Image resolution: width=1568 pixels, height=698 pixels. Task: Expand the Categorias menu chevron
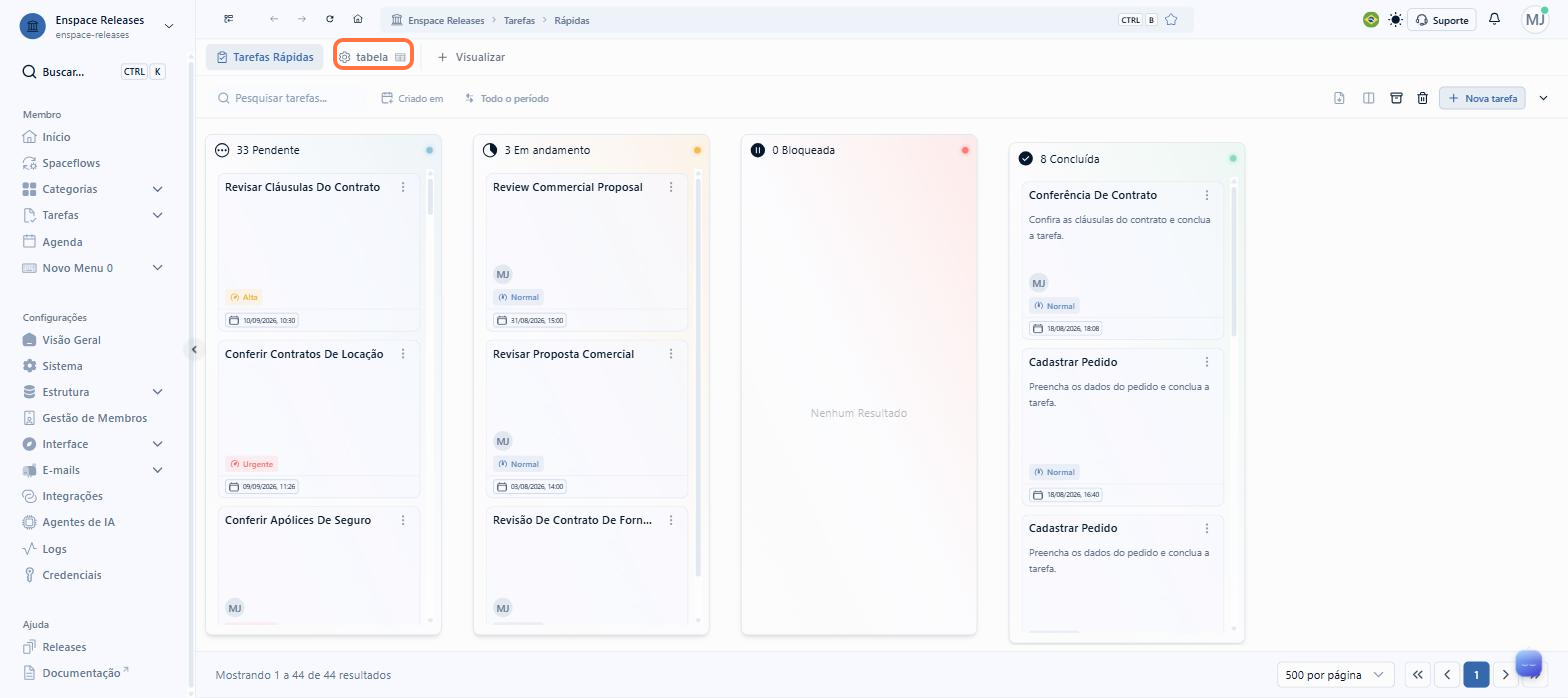(x=157, y=189)
